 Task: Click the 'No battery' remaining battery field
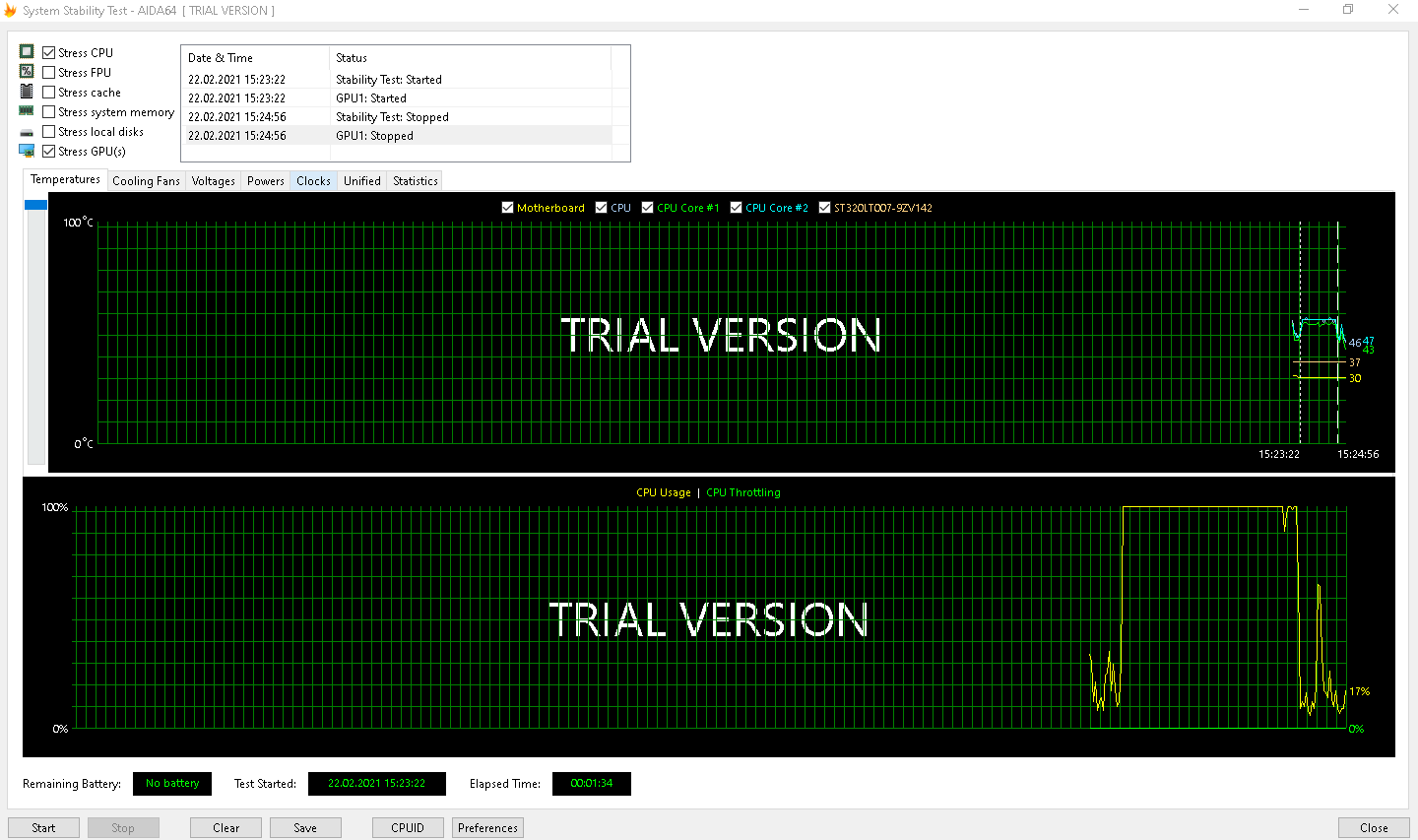coord(172,784)
